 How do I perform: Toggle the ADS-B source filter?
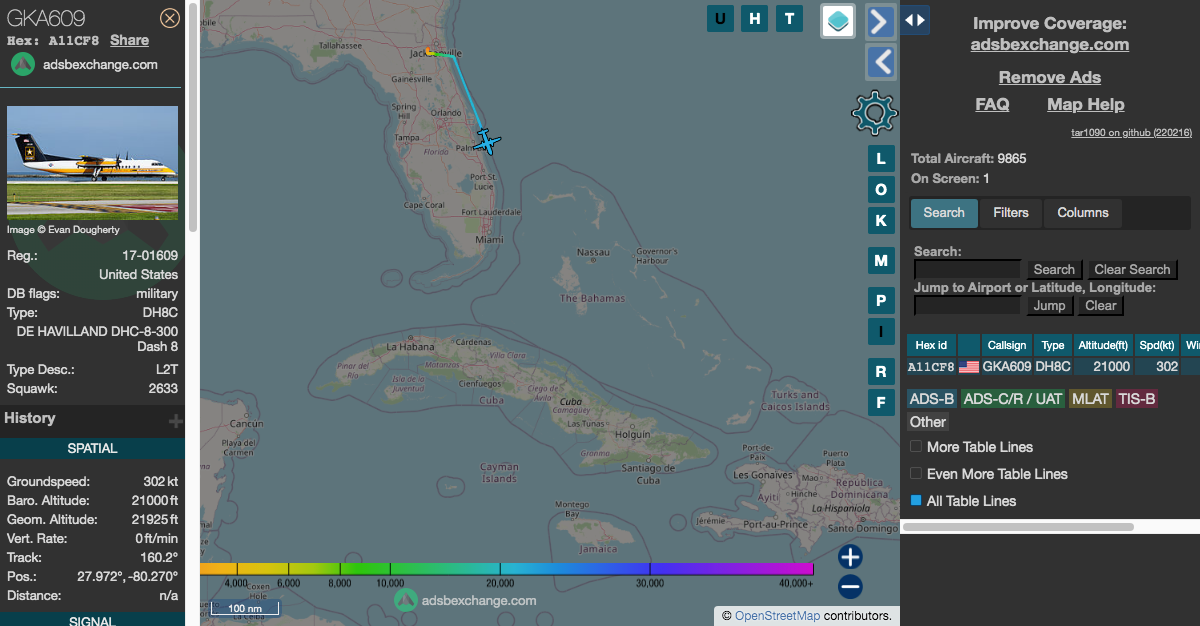tap(932, 399)
